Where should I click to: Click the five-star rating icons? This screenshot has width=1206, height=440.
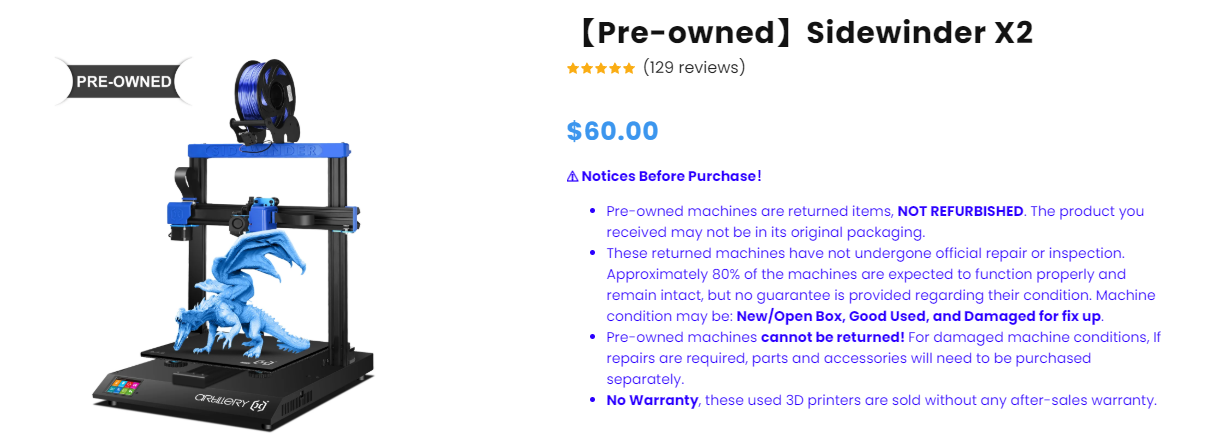point(601,69)
